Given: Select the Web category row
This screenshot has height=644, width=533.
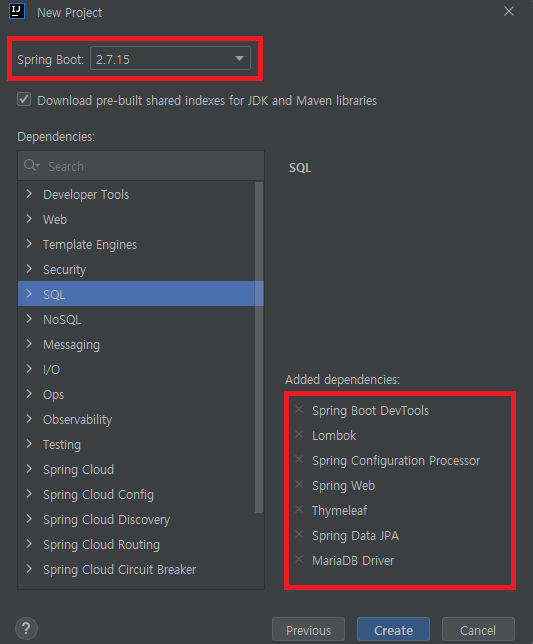Looking at the screenshot, I should tap(136, 219).
